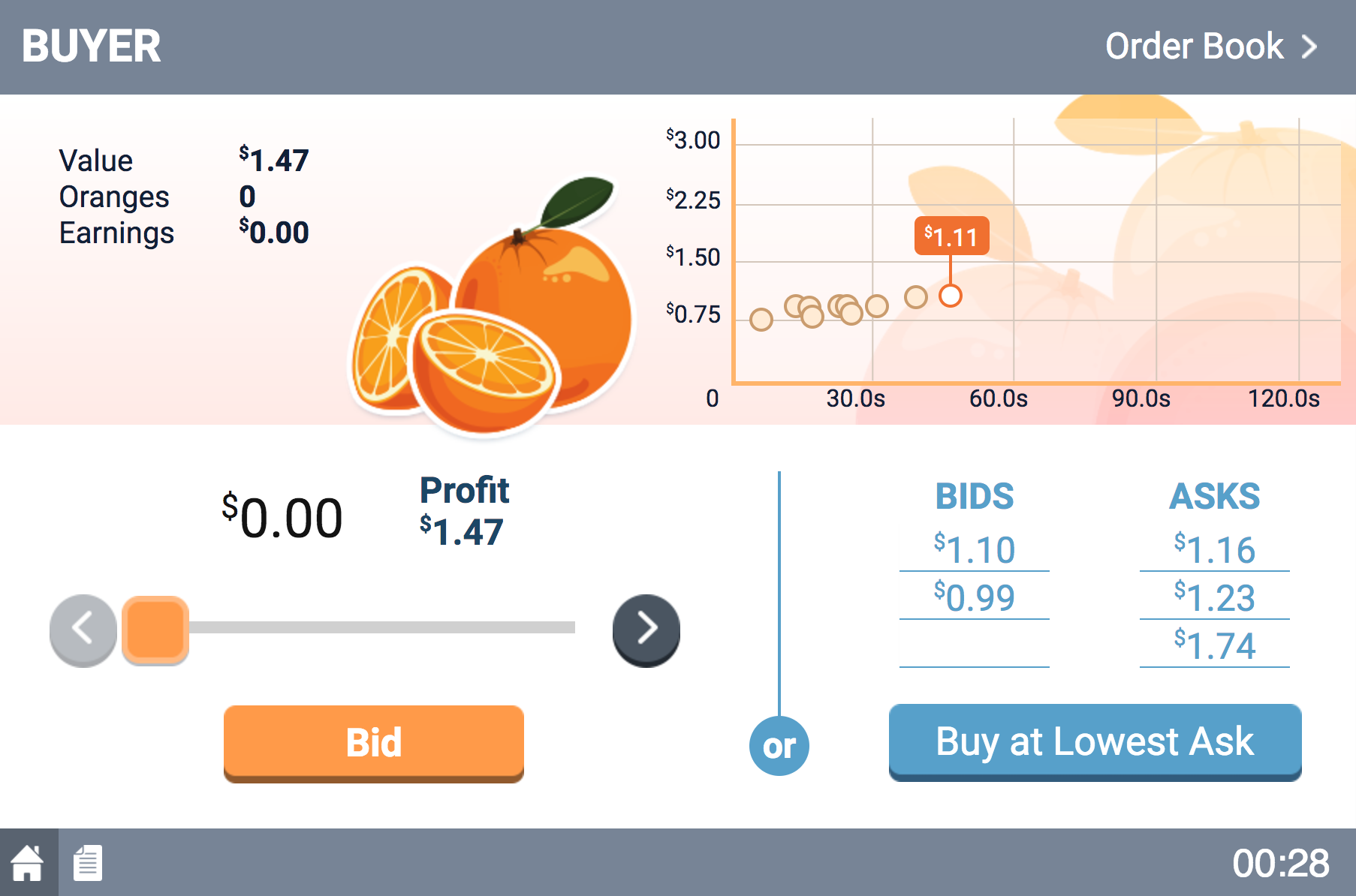Viewport: 1356px width, 896px height.
Task: Select the $0.99 bid entry
Action: click(x=974, y=598)
